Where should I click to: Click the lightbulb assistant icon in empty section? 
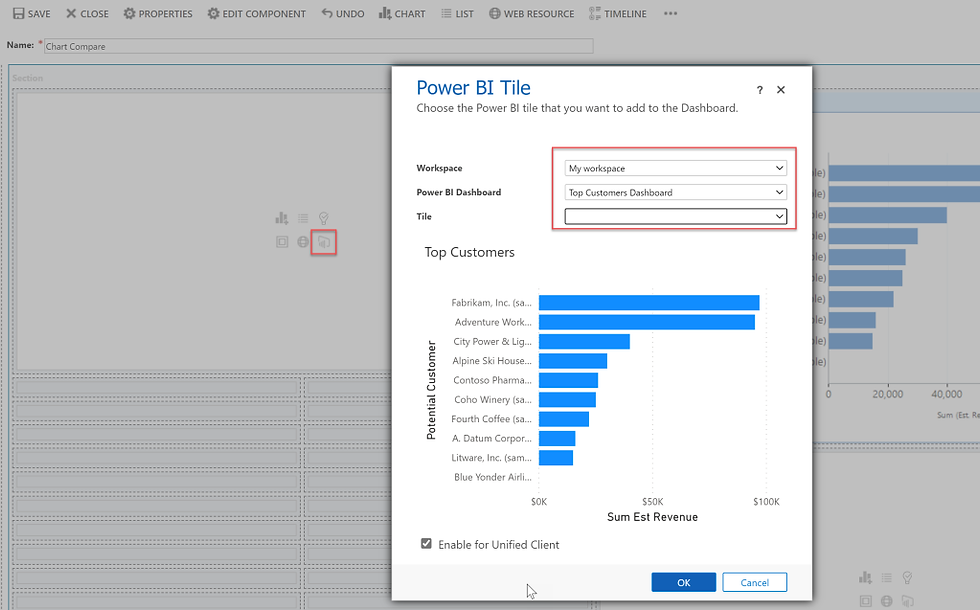(324, 218)
